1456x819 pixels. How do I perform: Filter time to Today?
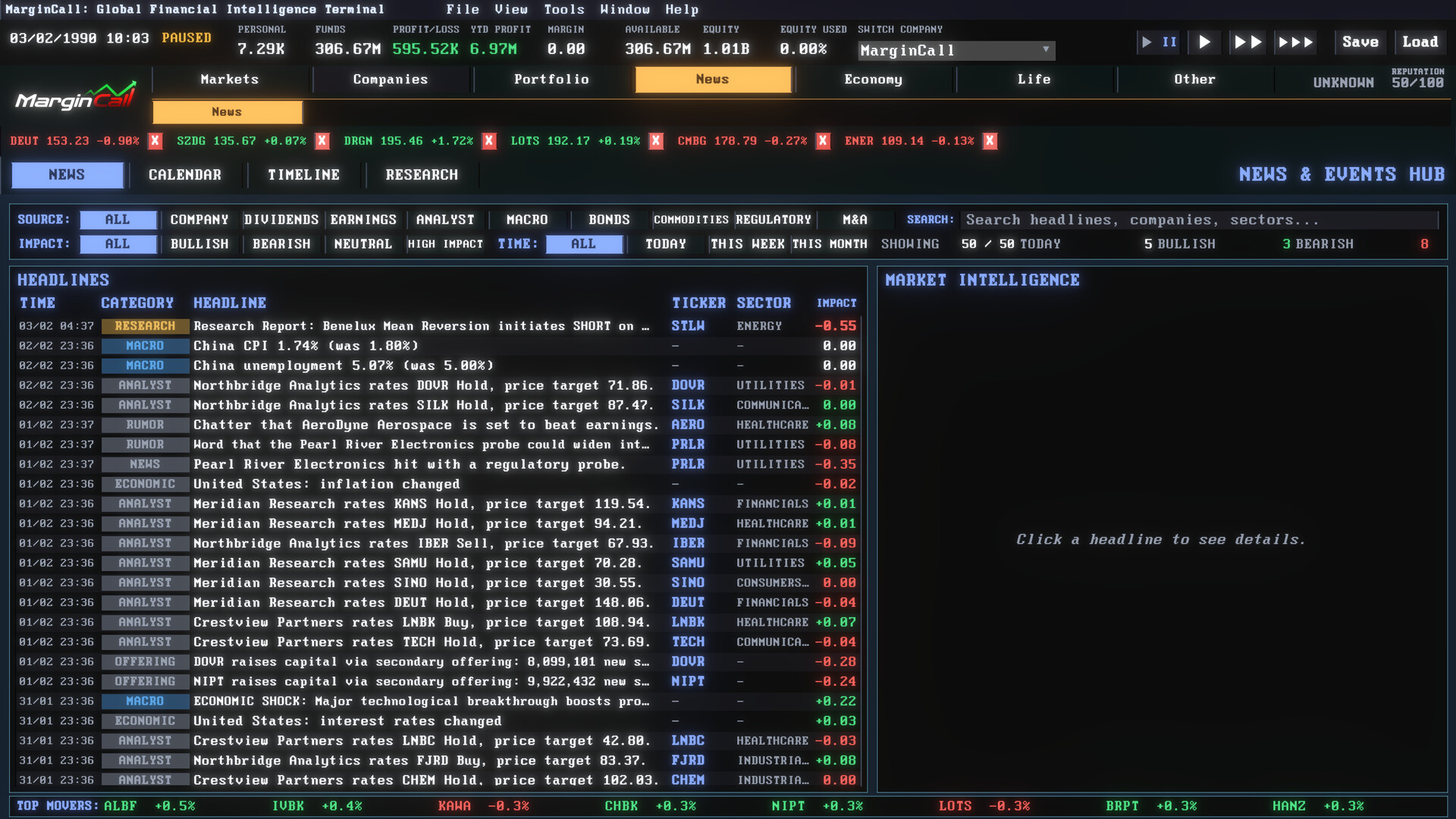tap(666, 244)
